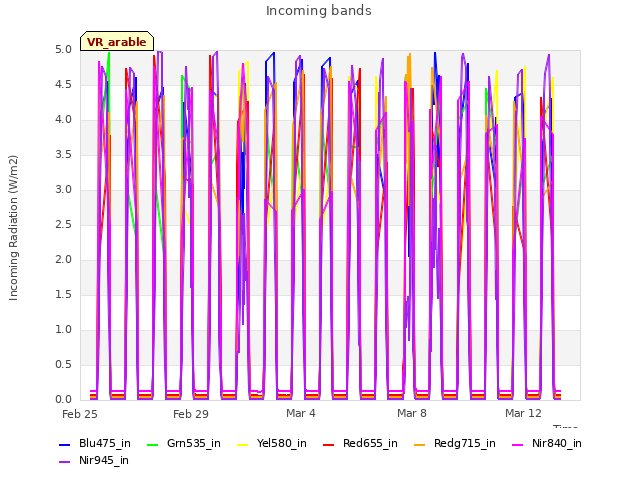Toggle the Nir945_in legend entry
This screenshot has height=480, width=640.
tap(94, 461)
